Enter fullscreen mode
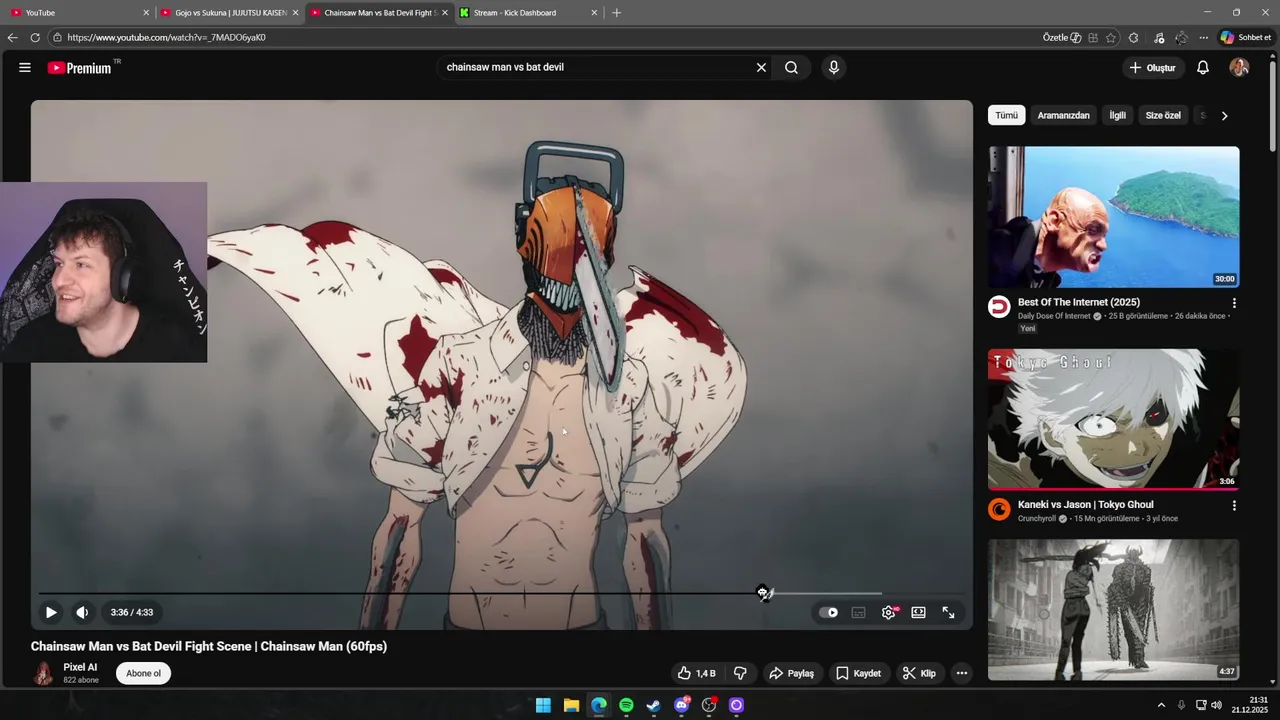The height and width of the screenshot is (720, 1280). pyautogui.click(x=948, y=612)
